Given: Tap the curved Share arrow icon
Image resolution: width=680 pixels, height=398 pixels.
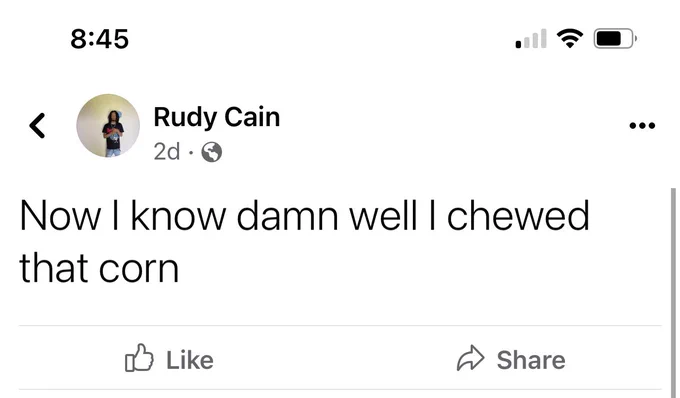Looking at the screenshot, I should pyautogui.click(x=470, y=358).
